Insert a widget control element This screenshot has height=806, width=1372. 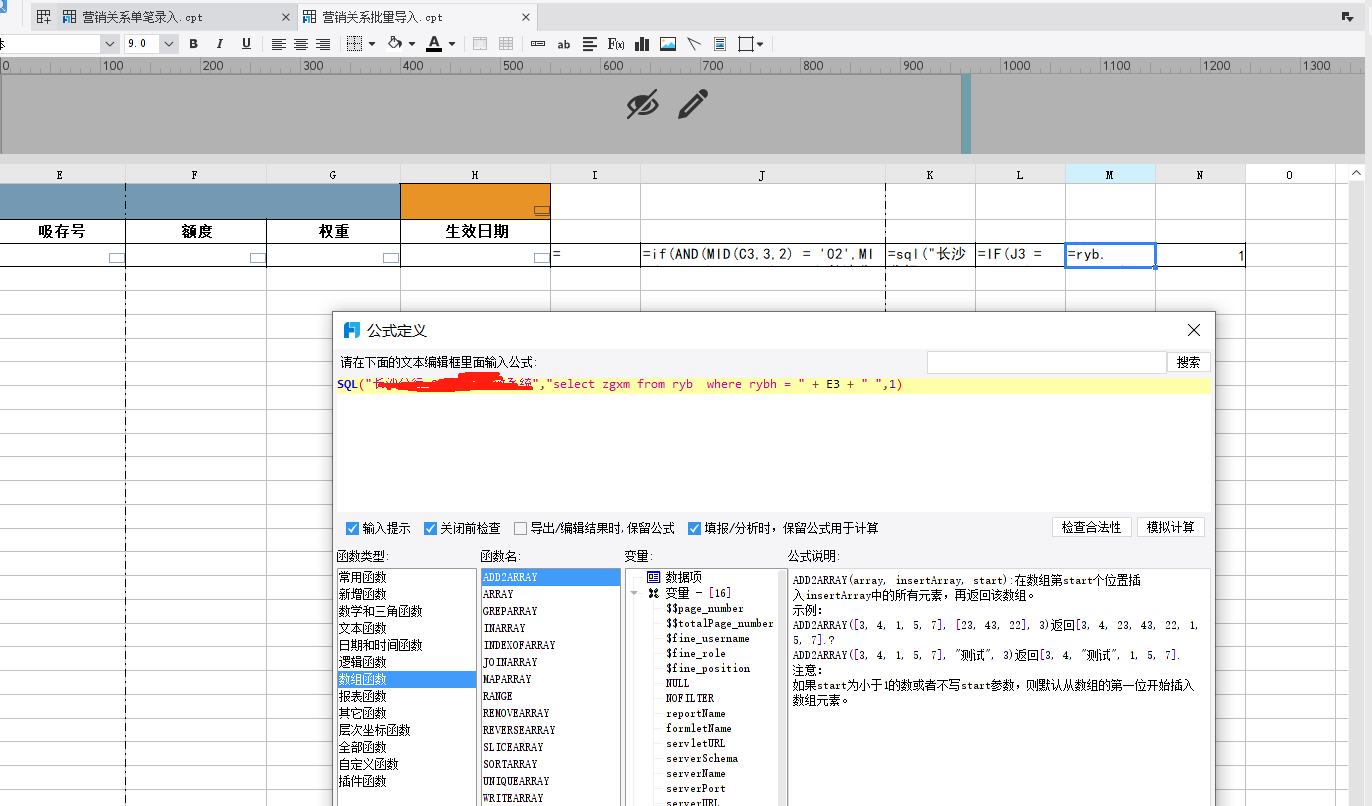coord(538,44)
